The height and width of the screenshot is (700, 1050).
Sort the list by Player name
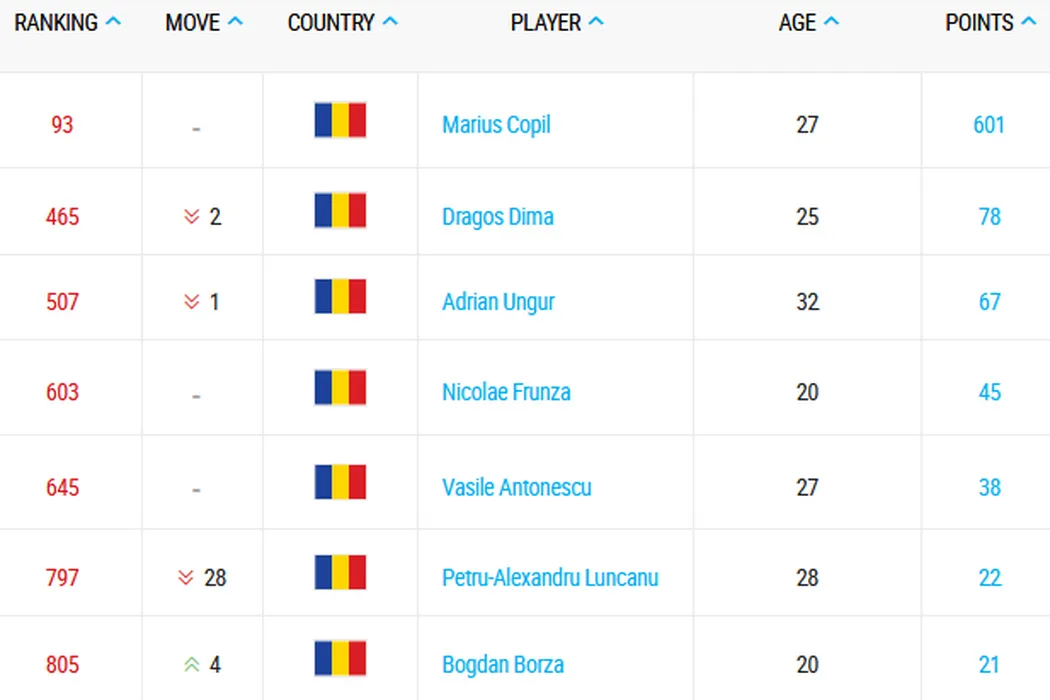click(557, 23)
